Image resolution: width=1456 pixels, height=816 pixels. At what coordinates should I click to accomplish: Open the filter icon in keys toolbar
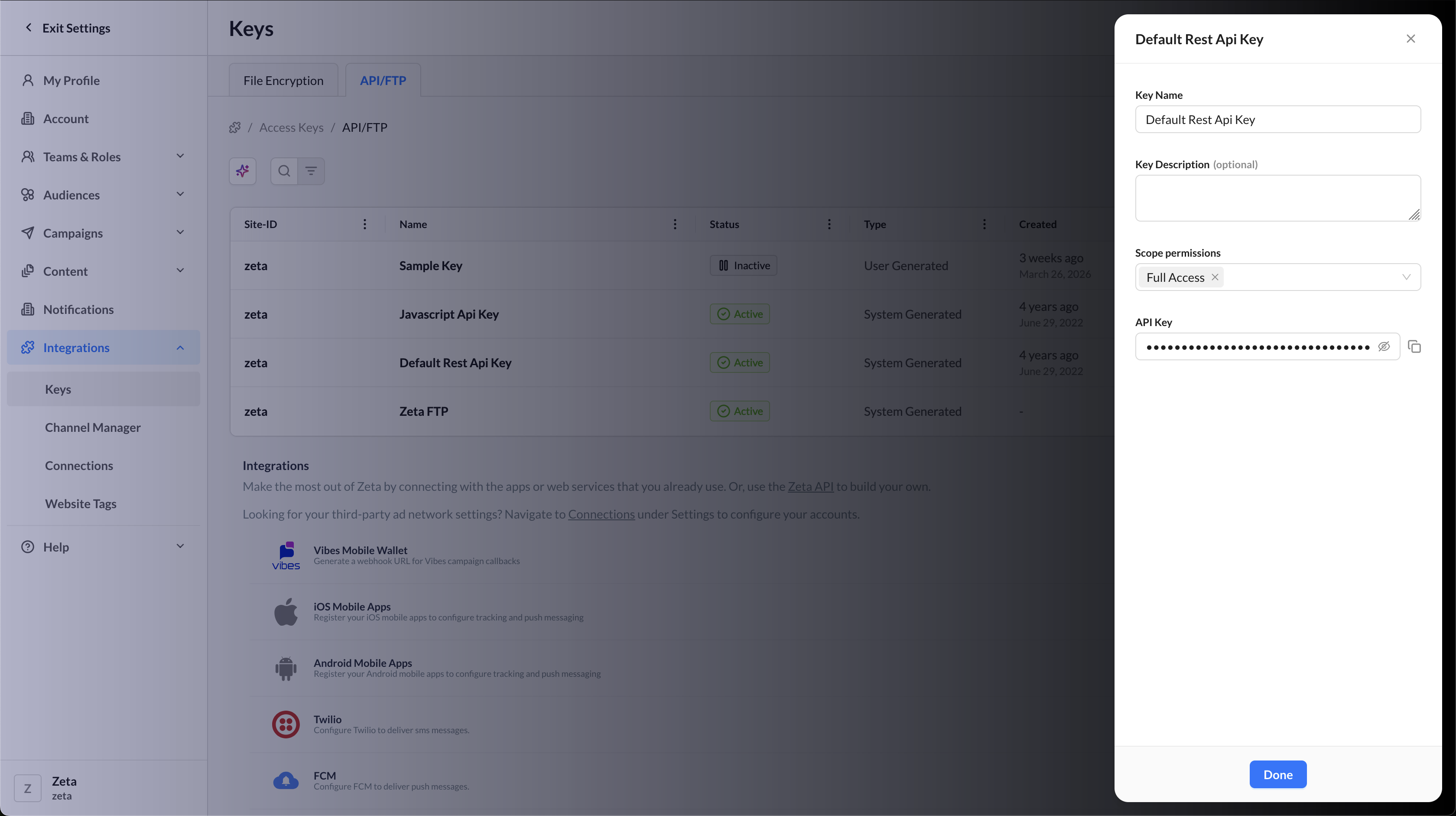[x=311, y=171]
